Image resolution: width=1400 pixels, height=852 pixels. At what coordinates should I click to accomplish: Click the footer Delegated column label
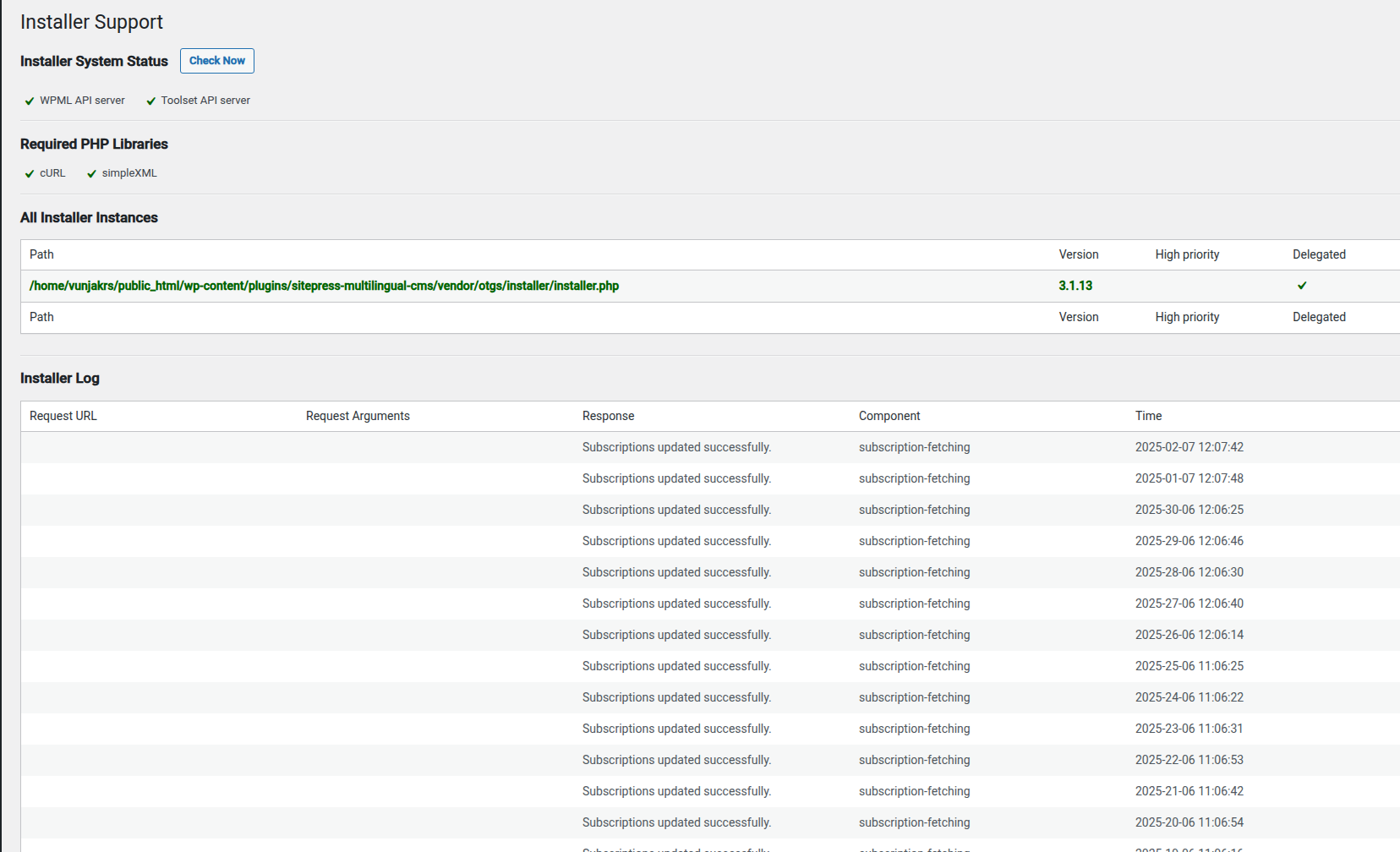[x=1319, y=317]
